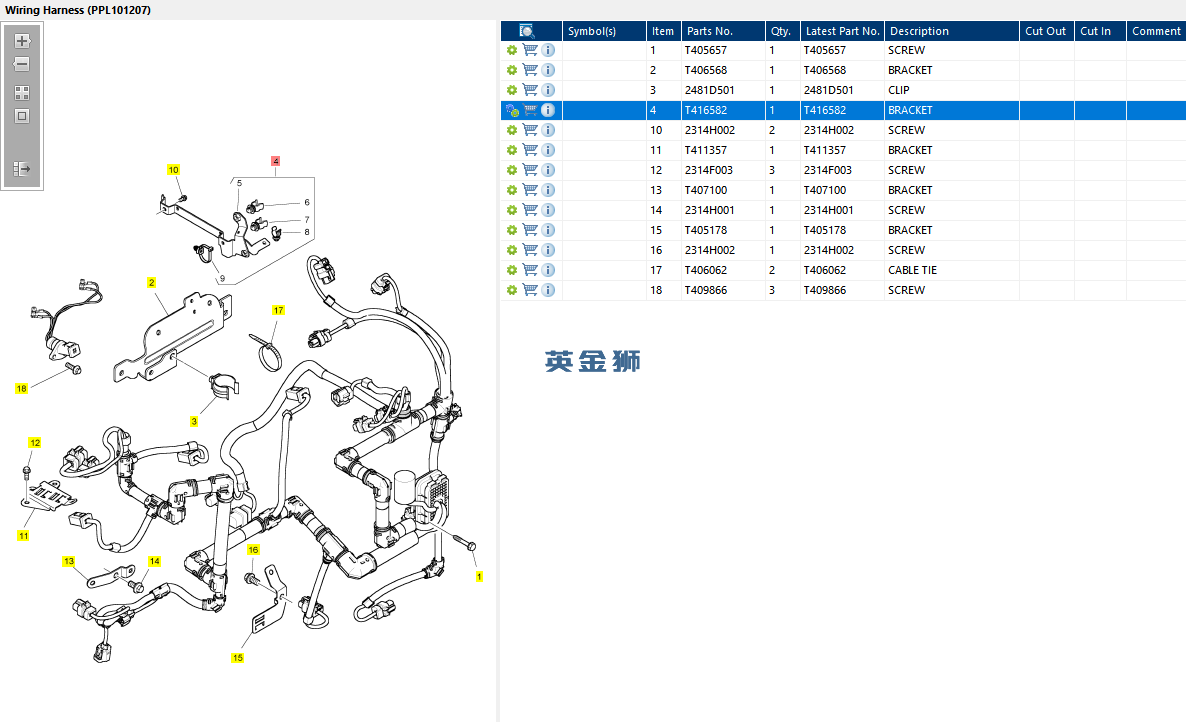The image size is (1186, 722).
Task: Click assembly gear icon on selected row 4
Action: tap(512, 110)
